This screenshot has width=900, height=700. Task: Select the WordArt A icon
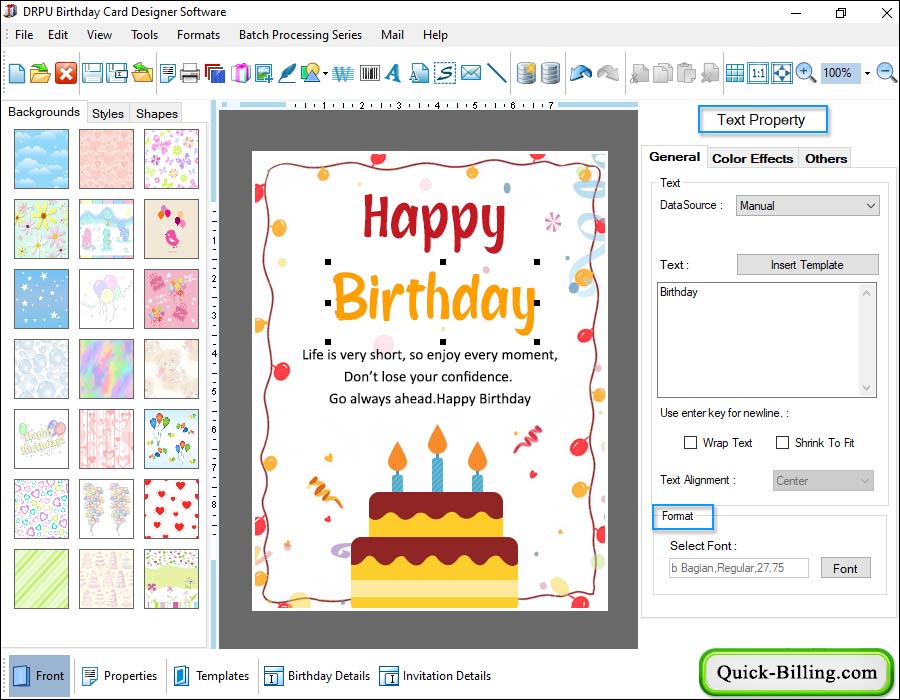point(393,73)
